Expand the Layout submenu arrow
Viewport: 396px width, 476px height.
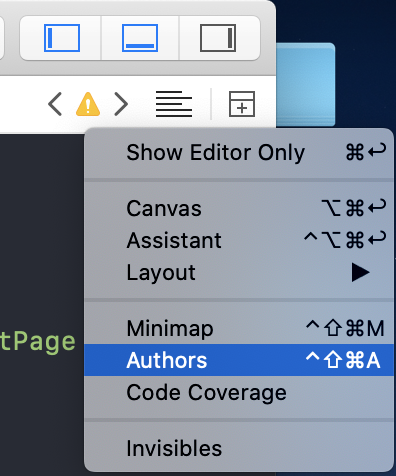[360, 272]
